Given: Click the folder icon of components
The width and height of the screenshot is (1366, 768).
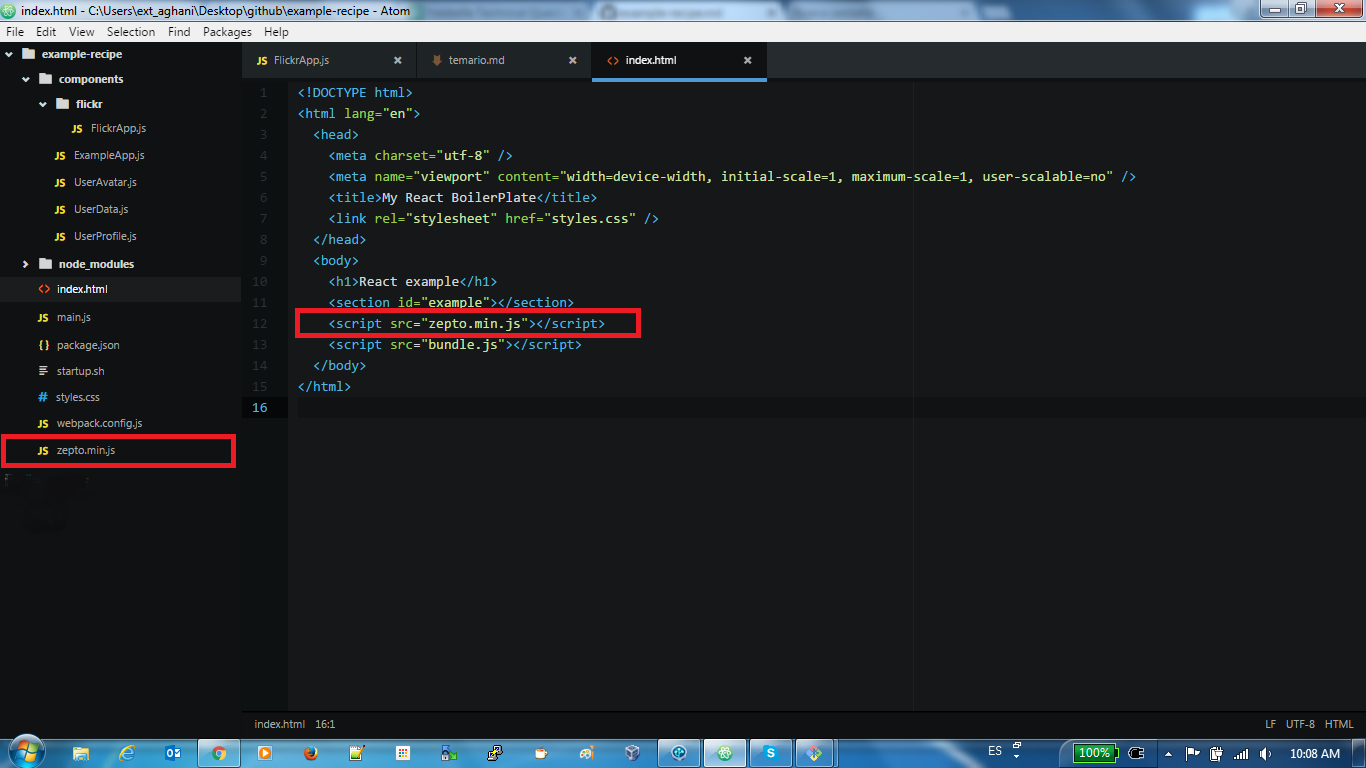Looking at the screenshot, I should tap(45, 79).
